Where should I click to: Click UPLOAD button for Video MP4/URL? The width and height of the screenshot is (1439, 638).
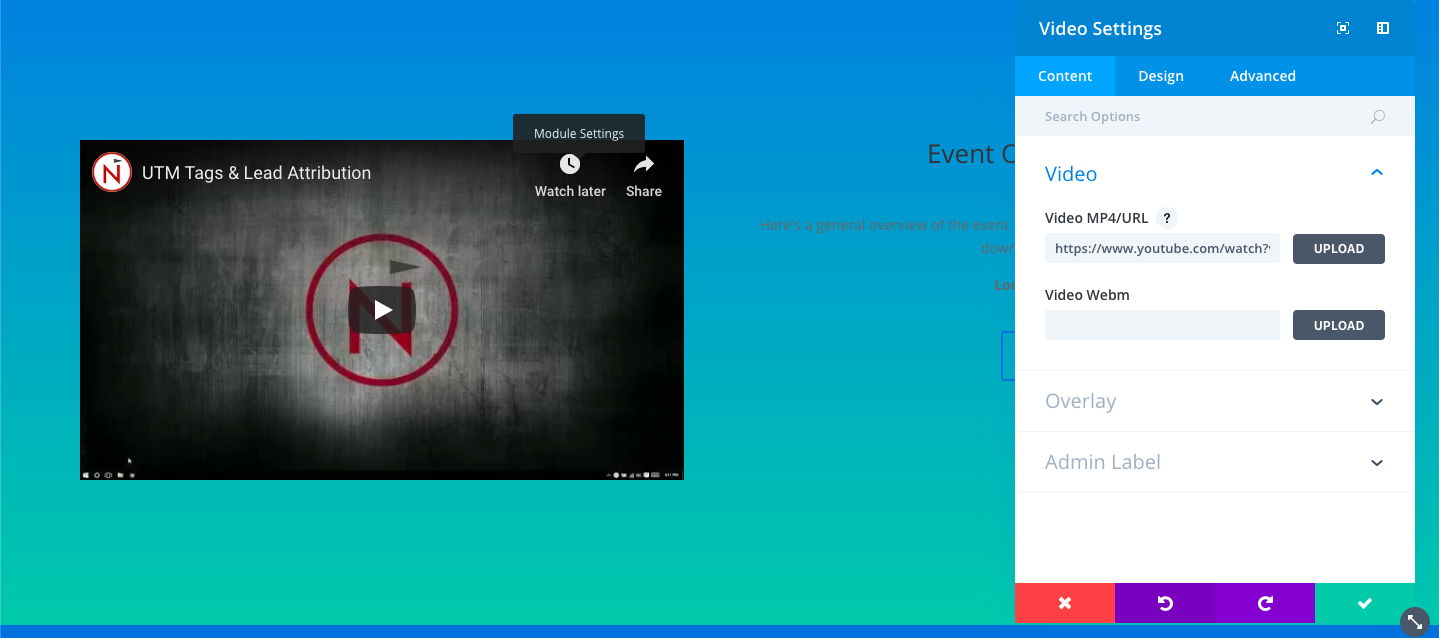[x=1338, y=249]
